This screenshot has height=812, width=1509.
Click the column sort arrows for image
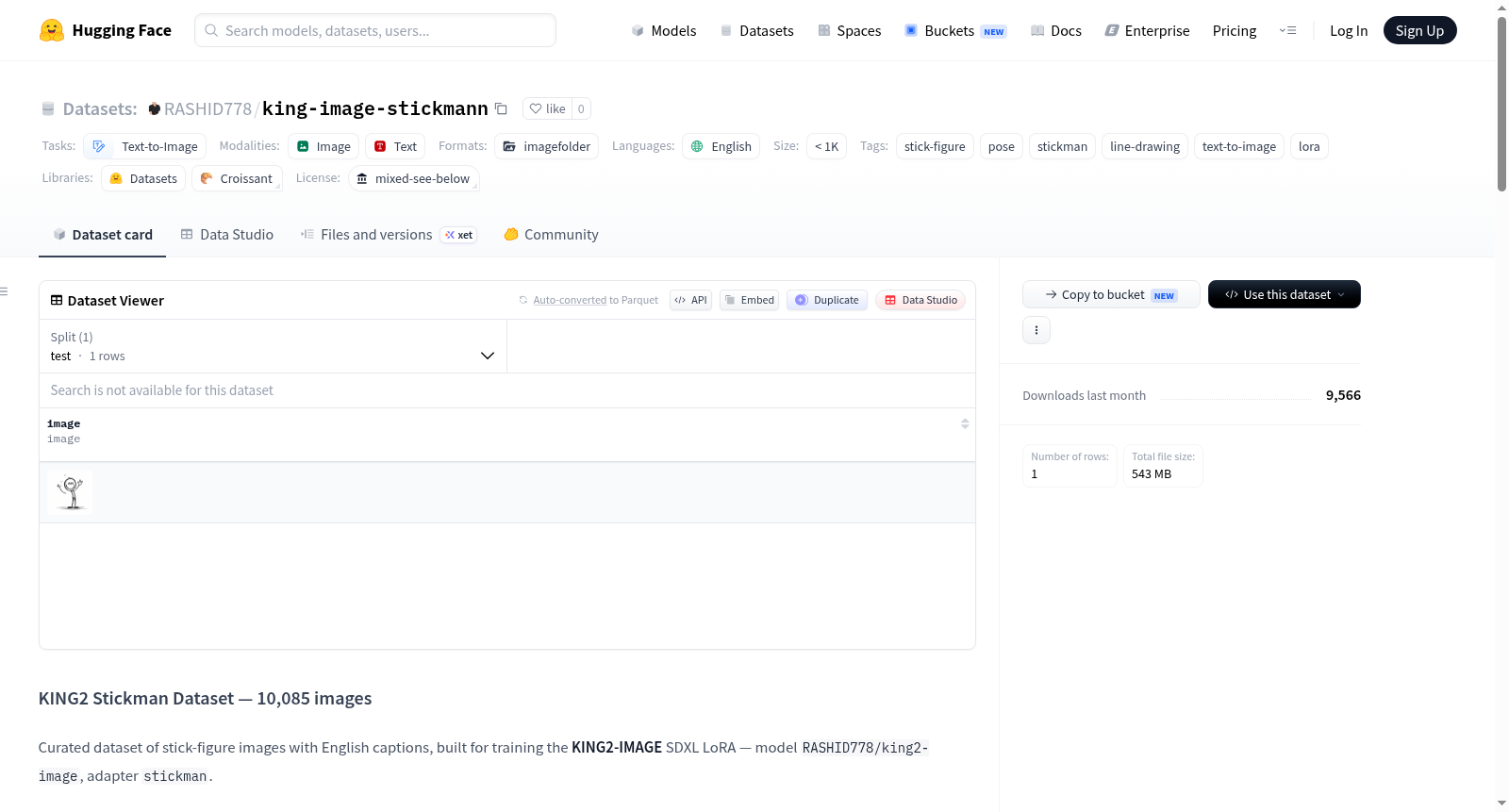pyautogui.click(x=965, y=423)
